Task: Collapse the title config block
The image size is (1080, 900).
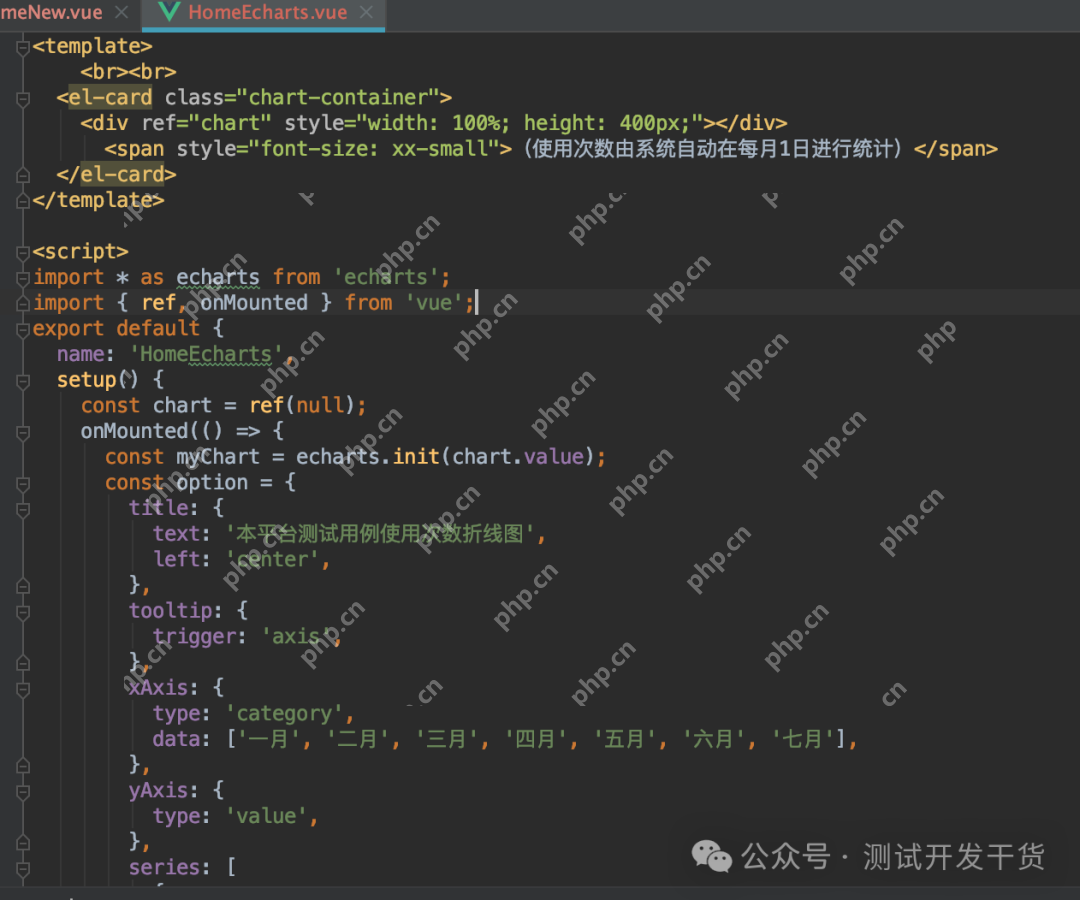Action: coord(23,509)
